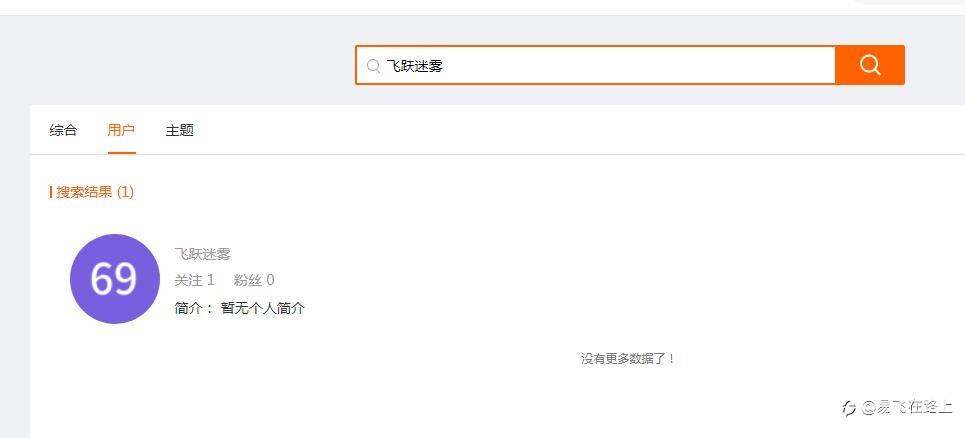The image size is (965, 438).
Task: Click the @晨飞在路上 watermark text
Action: click(907, 408)
